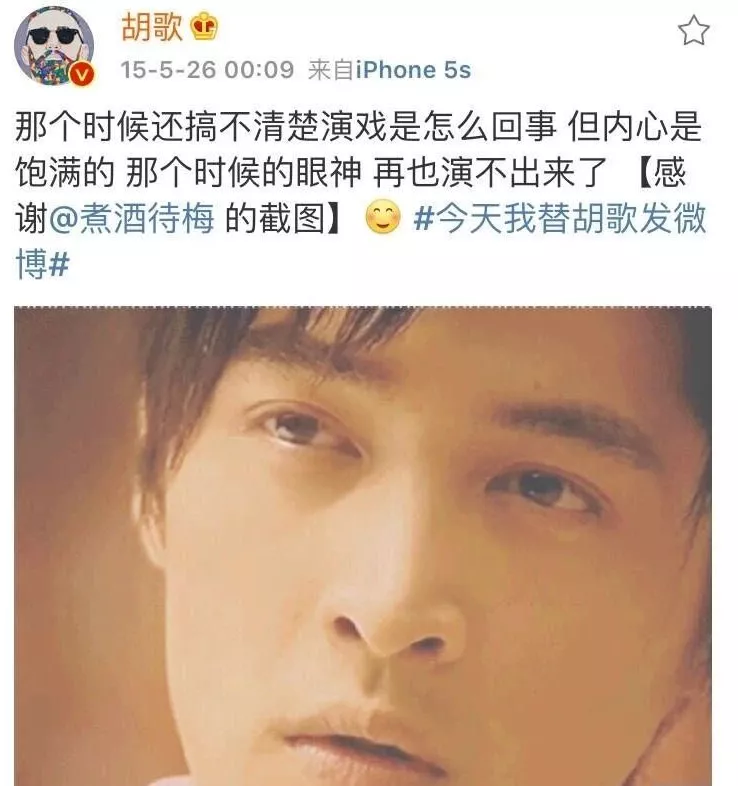Tap the hashtag ending 博# on last line
This screenshot has width=738, height=786.
pos(43,264)
